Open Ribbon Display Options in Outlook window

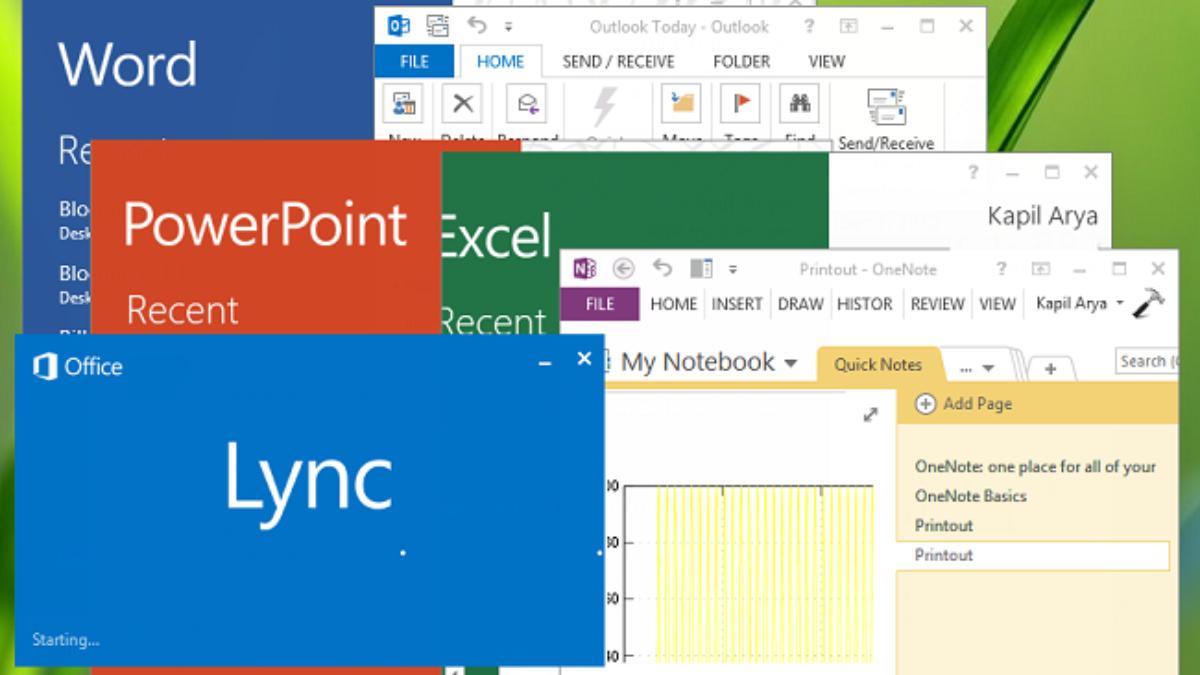tap(848, 26)
